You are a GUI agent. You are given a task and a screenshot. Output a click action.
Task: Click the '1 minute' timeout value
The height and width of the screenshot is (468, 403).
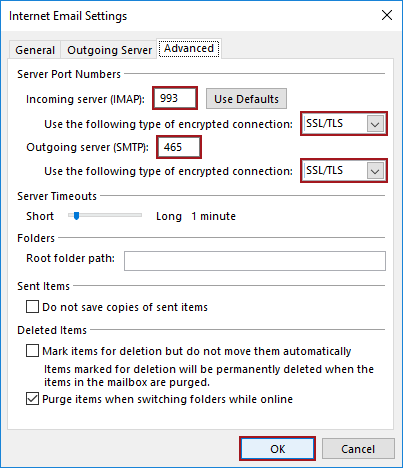tap(213, 216)
